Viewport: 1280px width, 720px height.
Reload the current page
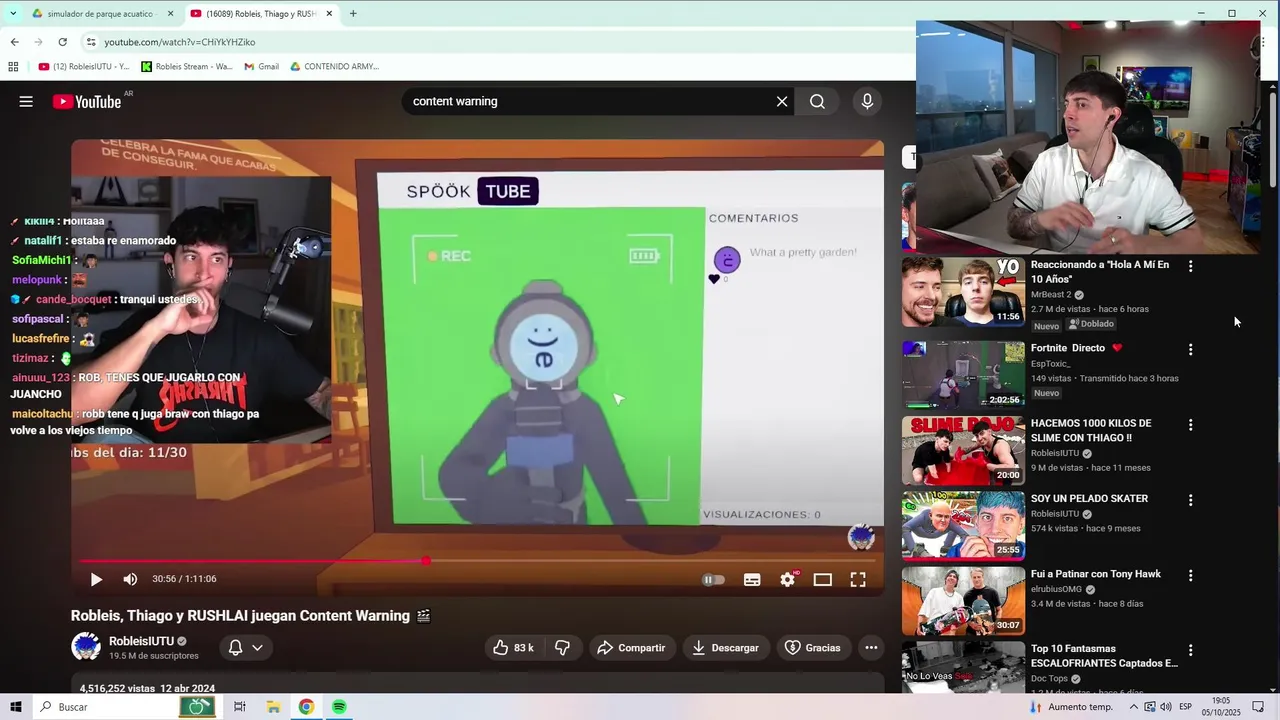pyautogui.click(x=62, y=42)
